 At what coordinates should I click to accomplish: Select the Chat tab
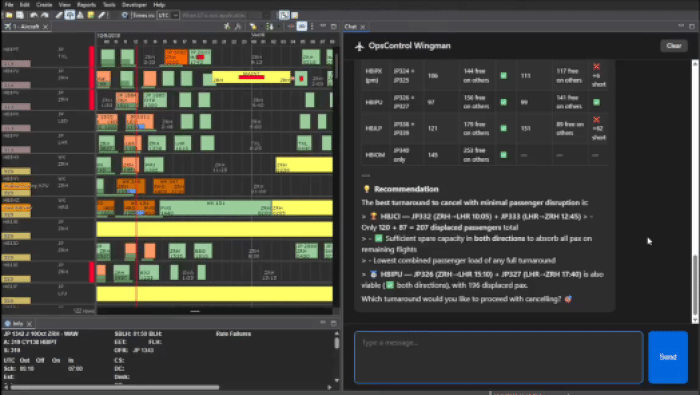350,27
